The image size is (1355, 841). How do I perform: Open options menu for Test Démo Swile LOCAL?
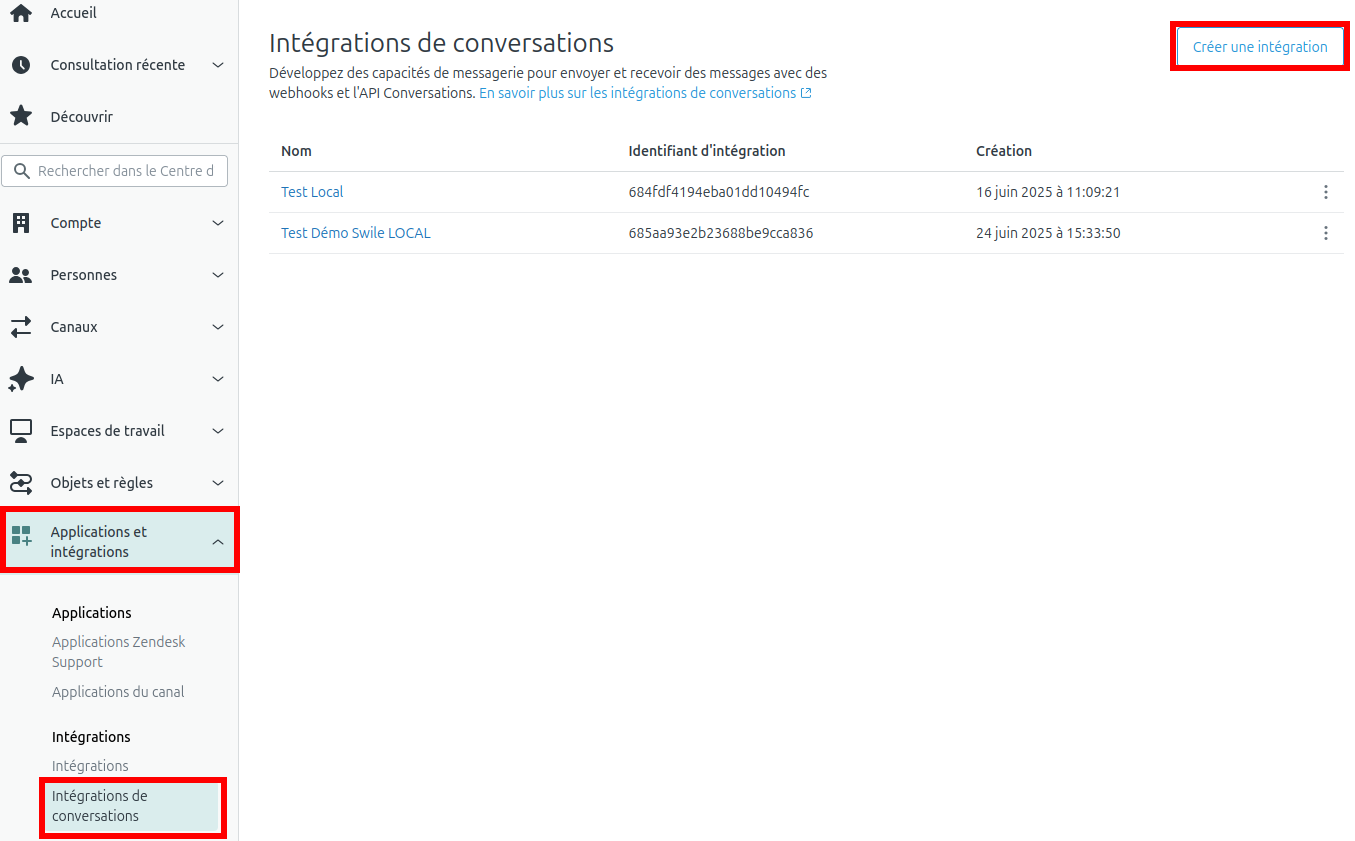tap(1325, 233)
